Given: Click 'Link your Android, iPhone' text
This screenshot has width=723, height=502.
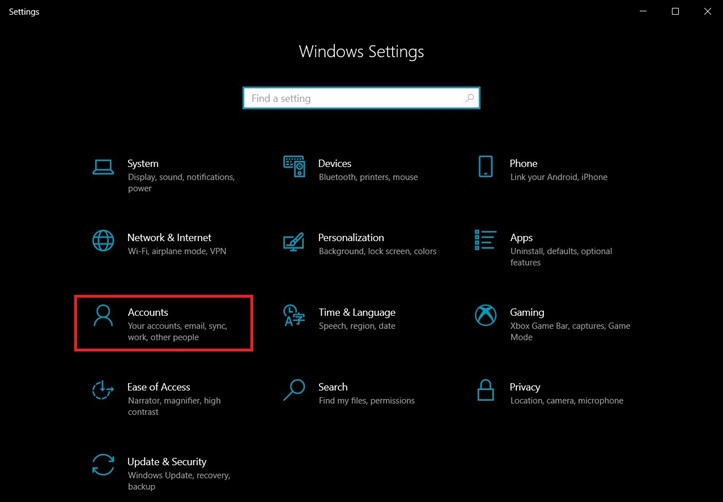Looking at the screenshot, I should pos(559,177).
